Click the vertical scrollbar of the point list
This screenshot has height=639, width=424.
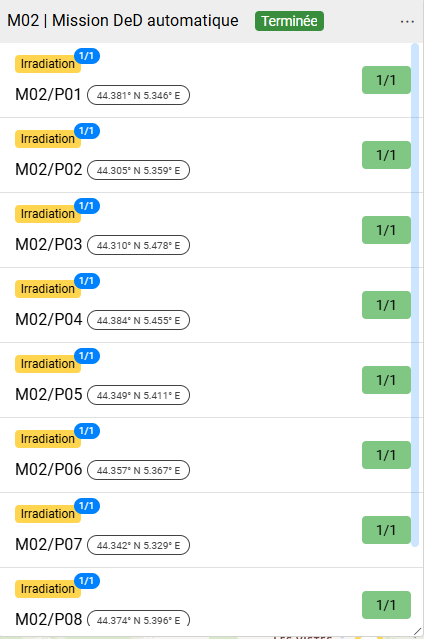click(415, 295)
